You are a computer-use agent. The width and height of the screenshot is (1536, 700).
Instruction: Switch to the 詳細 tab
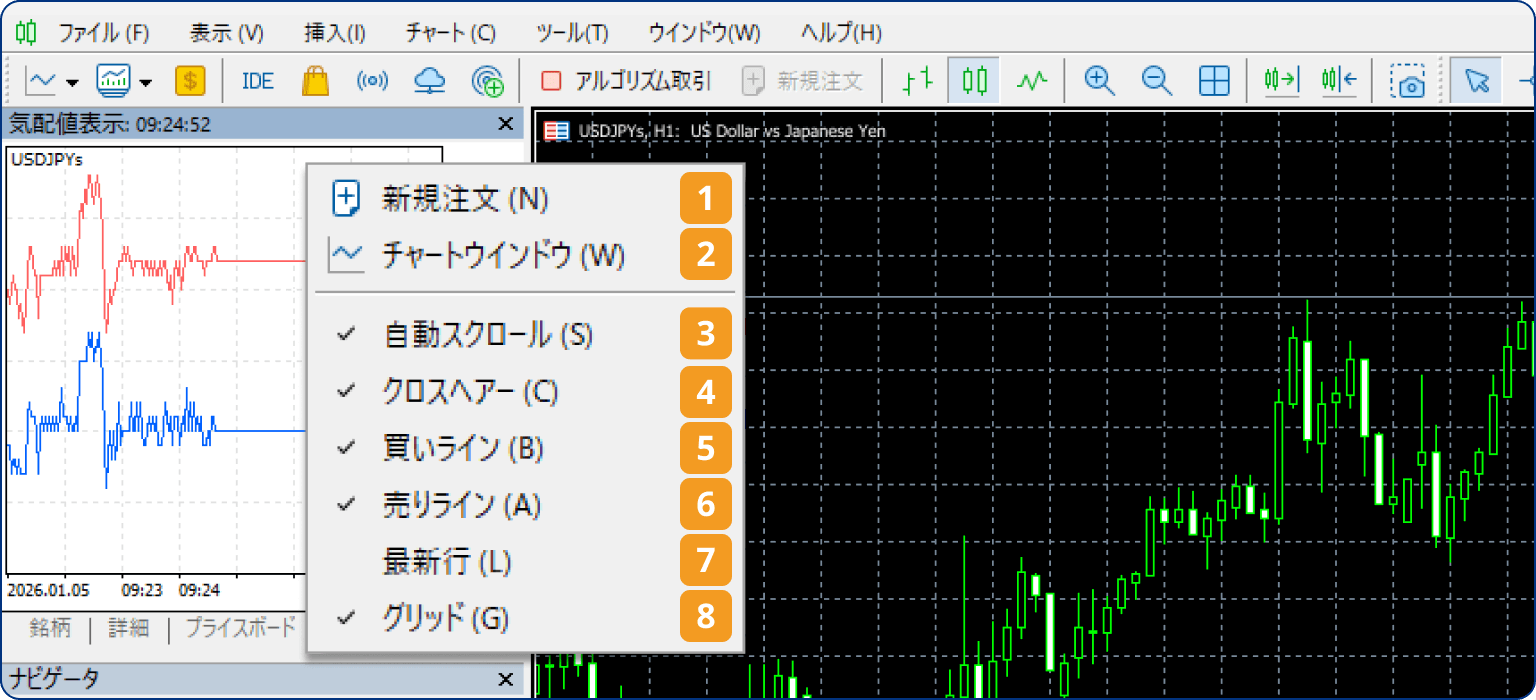pos(128,629)
